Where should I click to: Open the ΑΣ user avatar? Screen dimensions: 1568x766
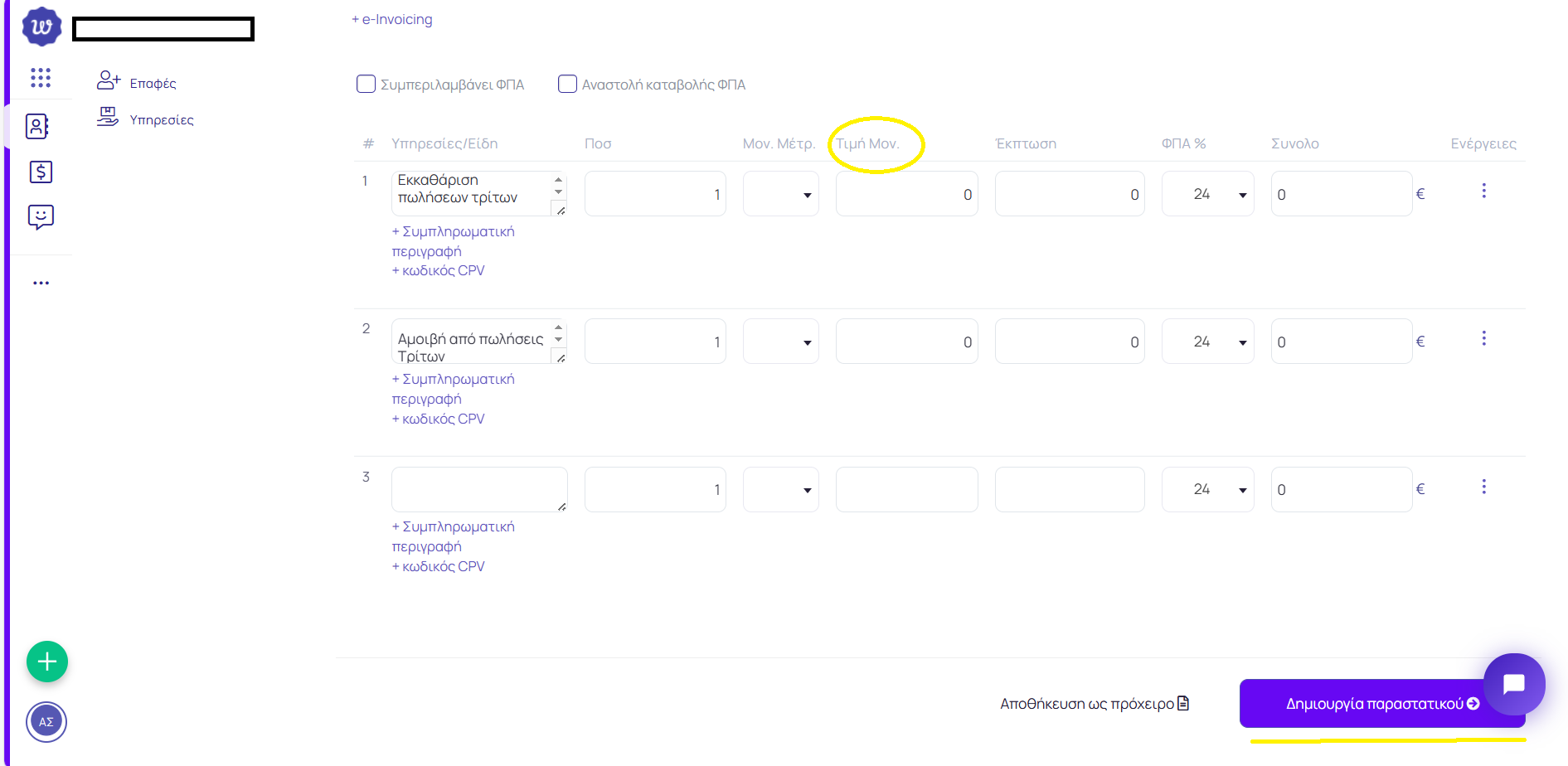coord(46,721)
